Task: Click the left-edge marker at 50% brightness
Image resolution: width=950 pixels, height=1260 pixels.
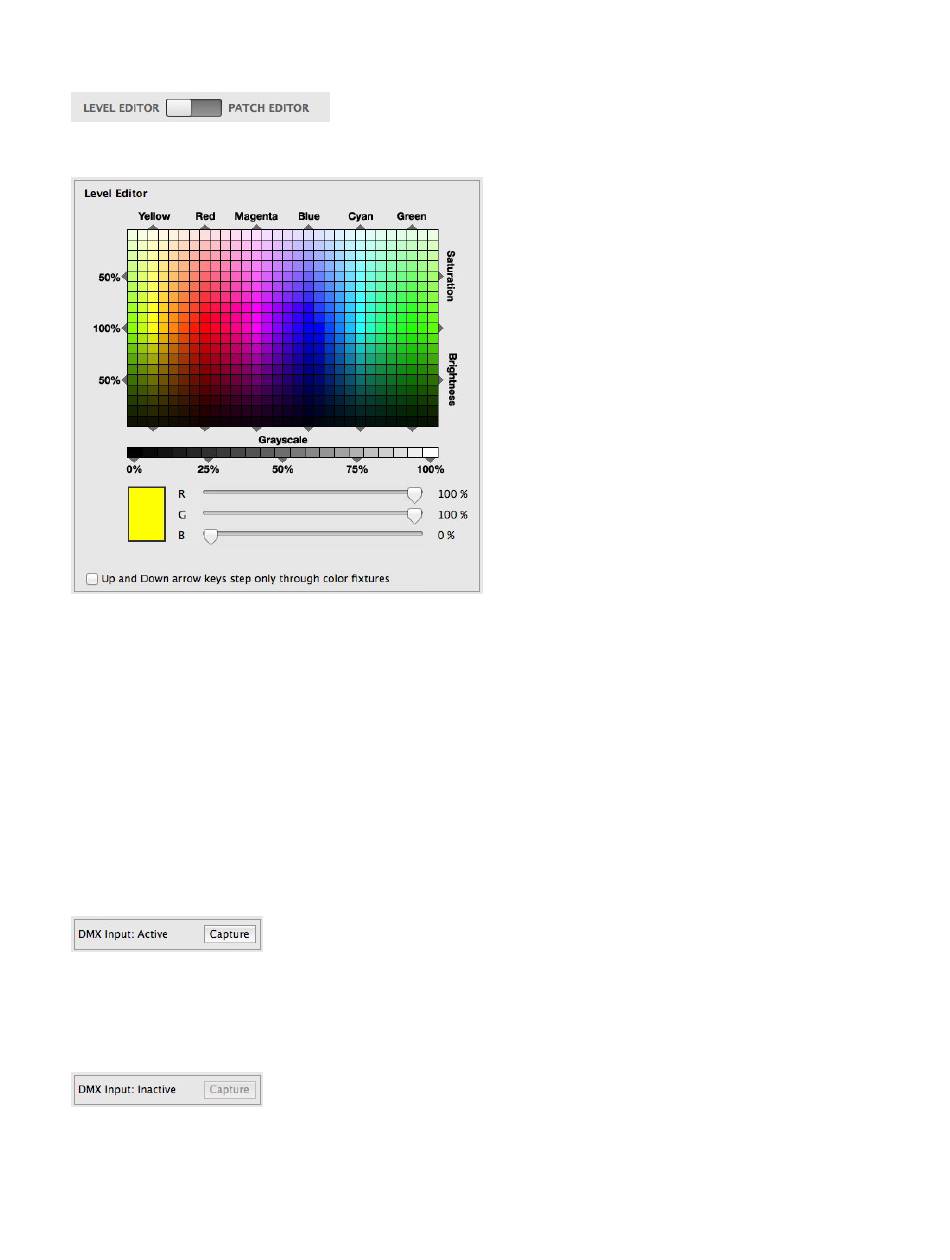Action: click(x=124, y=380)
